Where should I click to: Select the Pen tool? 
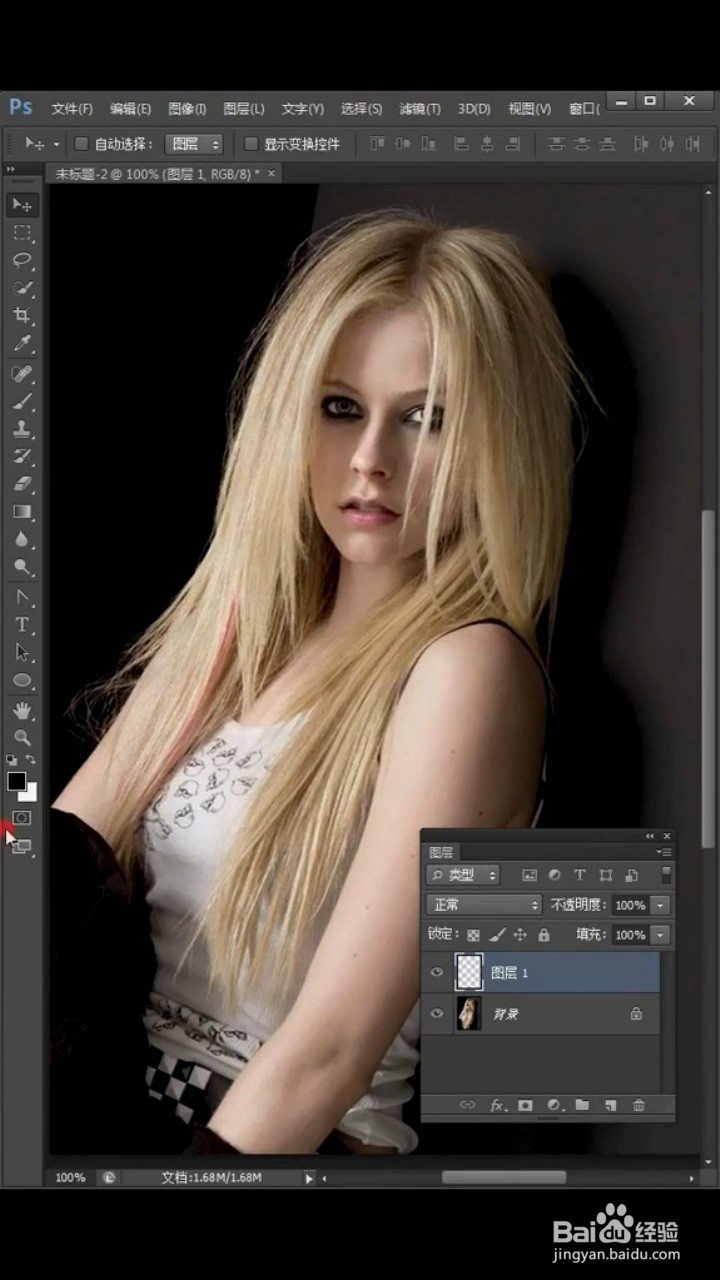pos(22,597)
